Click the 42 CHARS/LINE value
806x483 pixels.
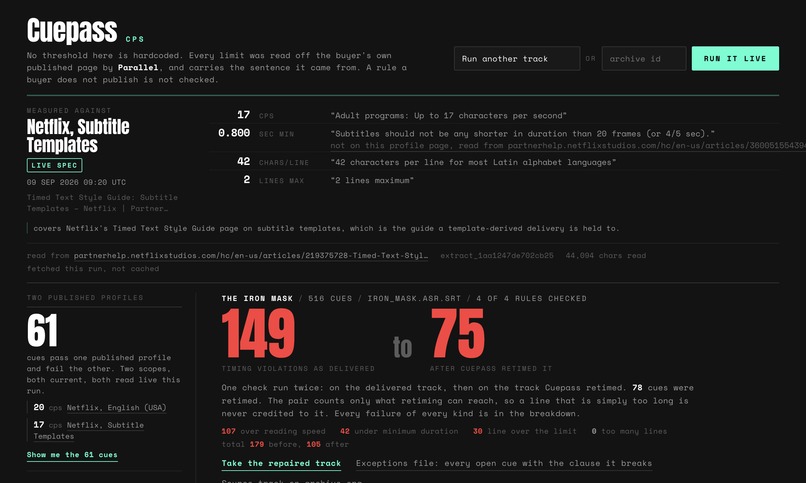point(243,161)
